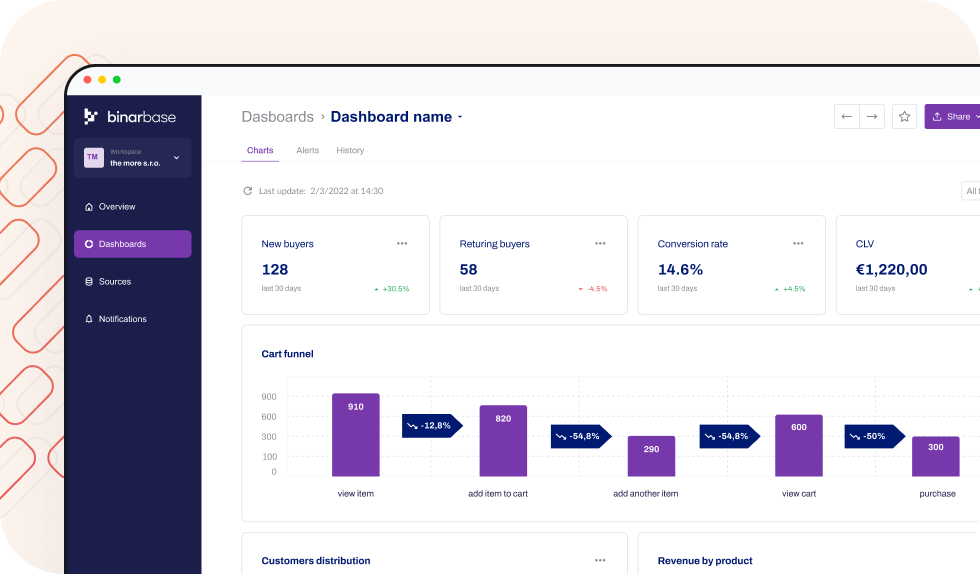This screenshot has width=980, height=574.
Task: Click the Dasboards breadcrumb link
Action: (x=278, y=117)
